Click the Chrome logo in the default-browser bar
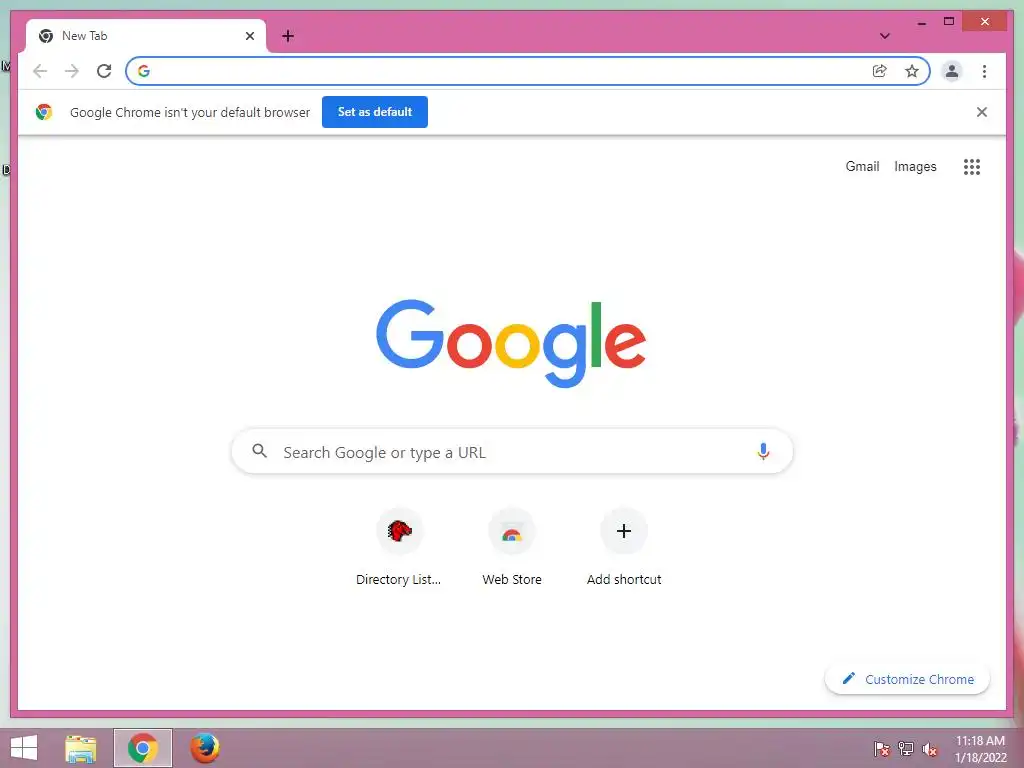Screen dimensions: 1024x768 click(44, 112)
